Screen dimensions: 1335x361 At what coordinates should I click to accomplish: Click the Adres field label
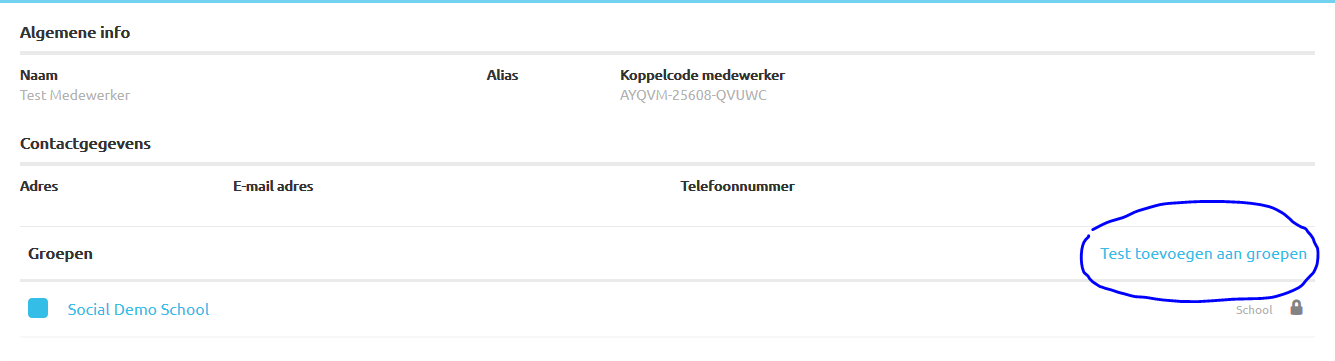pyautogui.click(x=39, y=186)
